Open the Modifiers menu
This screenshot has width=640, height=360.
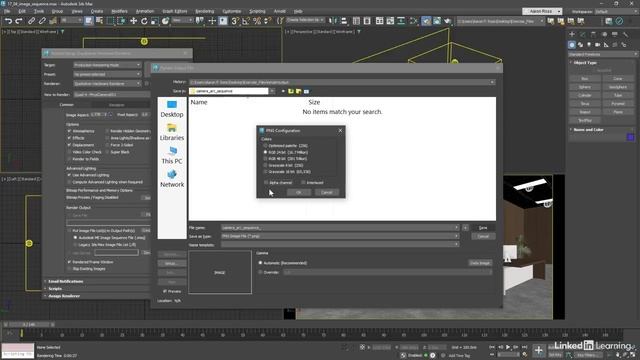pyautogui.click(x=119, y=11)
